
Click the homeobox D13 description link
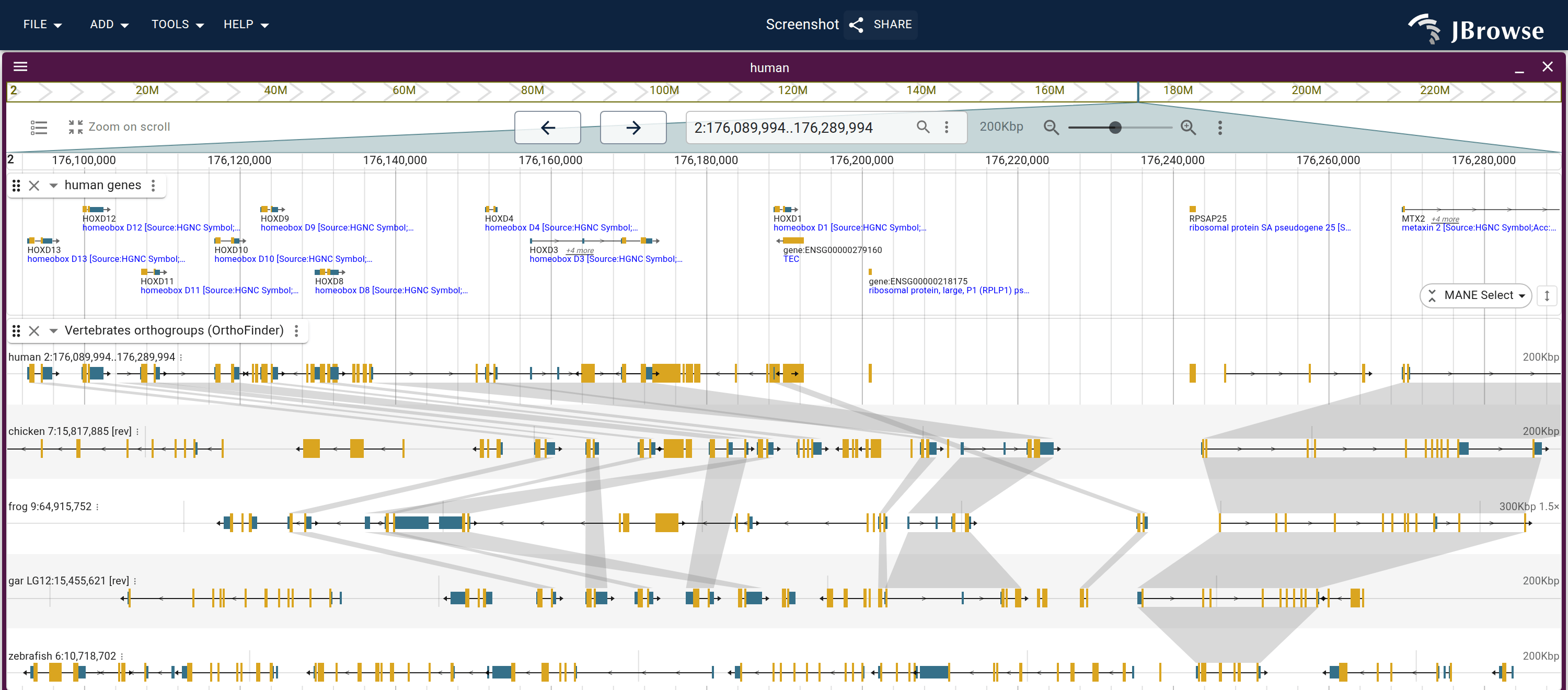[106, 259]
